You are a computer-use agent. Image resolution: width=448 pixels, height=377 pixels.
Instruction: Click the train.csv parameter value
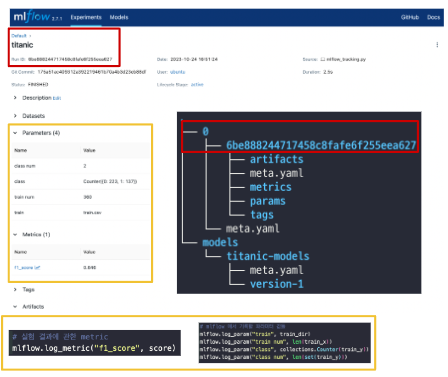[x=92, y=213]
